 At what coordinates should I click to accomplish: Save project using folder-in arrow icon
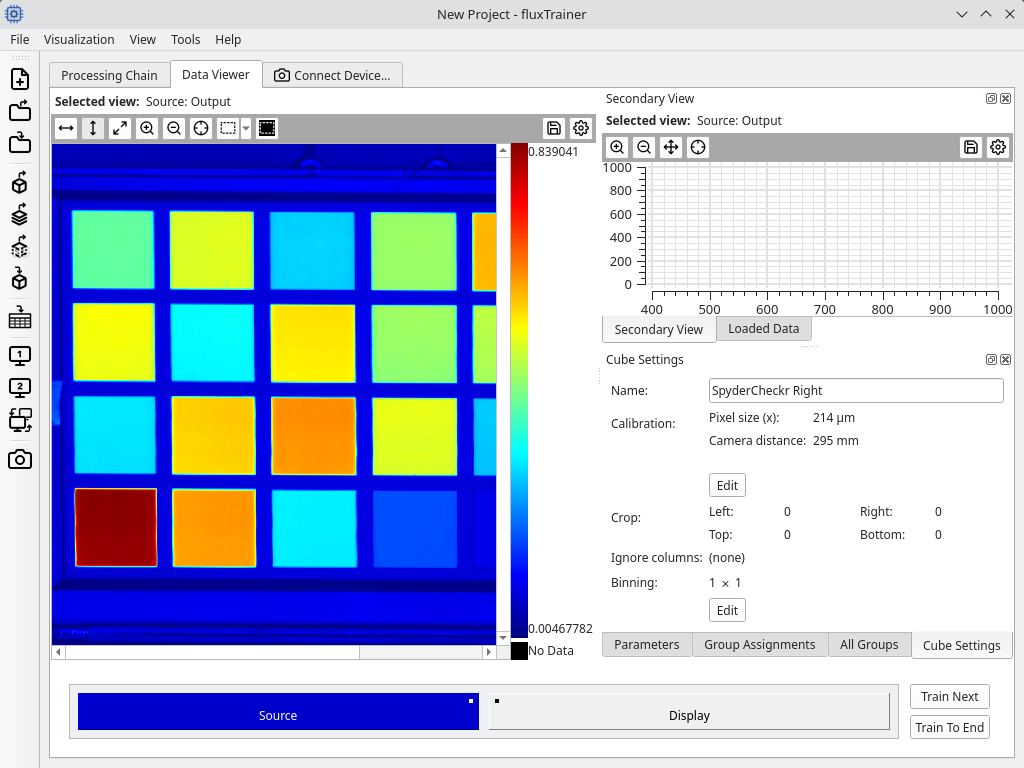pyautogui.click(x=20, y=142)
